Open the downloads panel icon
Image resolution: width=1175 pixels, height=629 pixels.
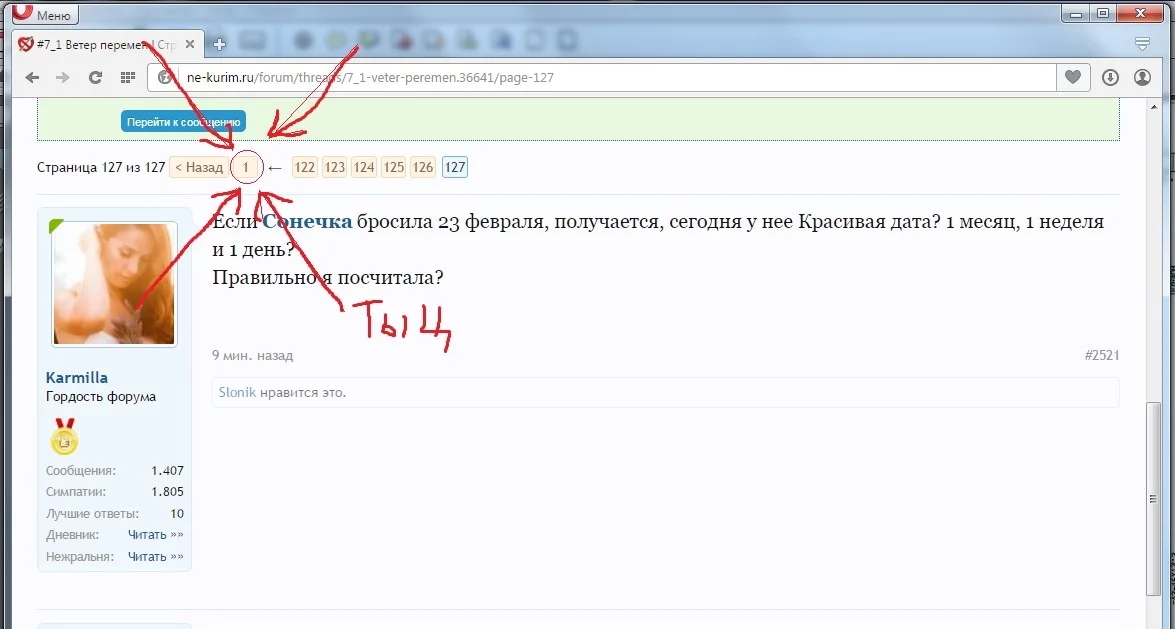click(1110, 77)
